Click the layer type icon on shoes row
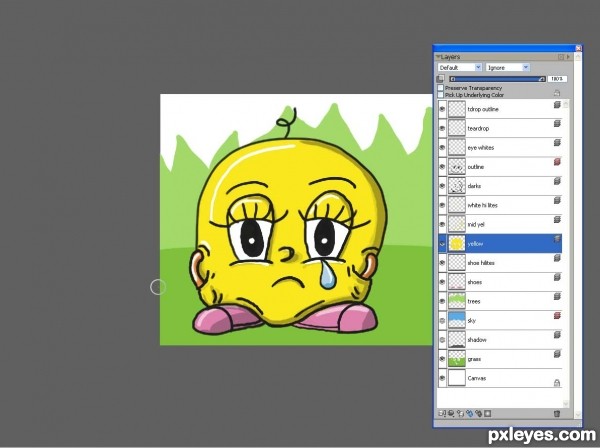 click(x=557, y=277)
